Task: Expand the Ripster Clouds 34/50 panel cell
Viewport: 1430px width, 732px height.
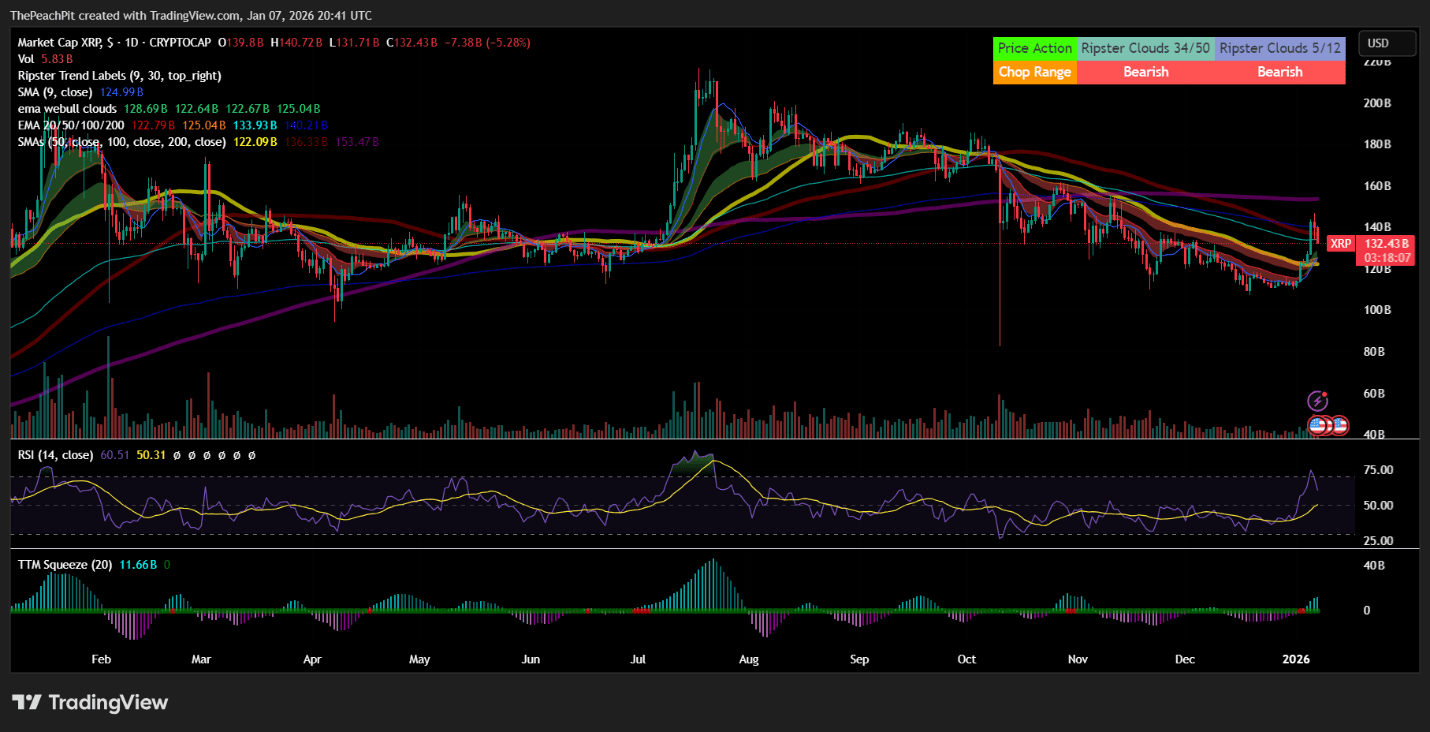Action: pyautogui.click(x=1145, y=47)
